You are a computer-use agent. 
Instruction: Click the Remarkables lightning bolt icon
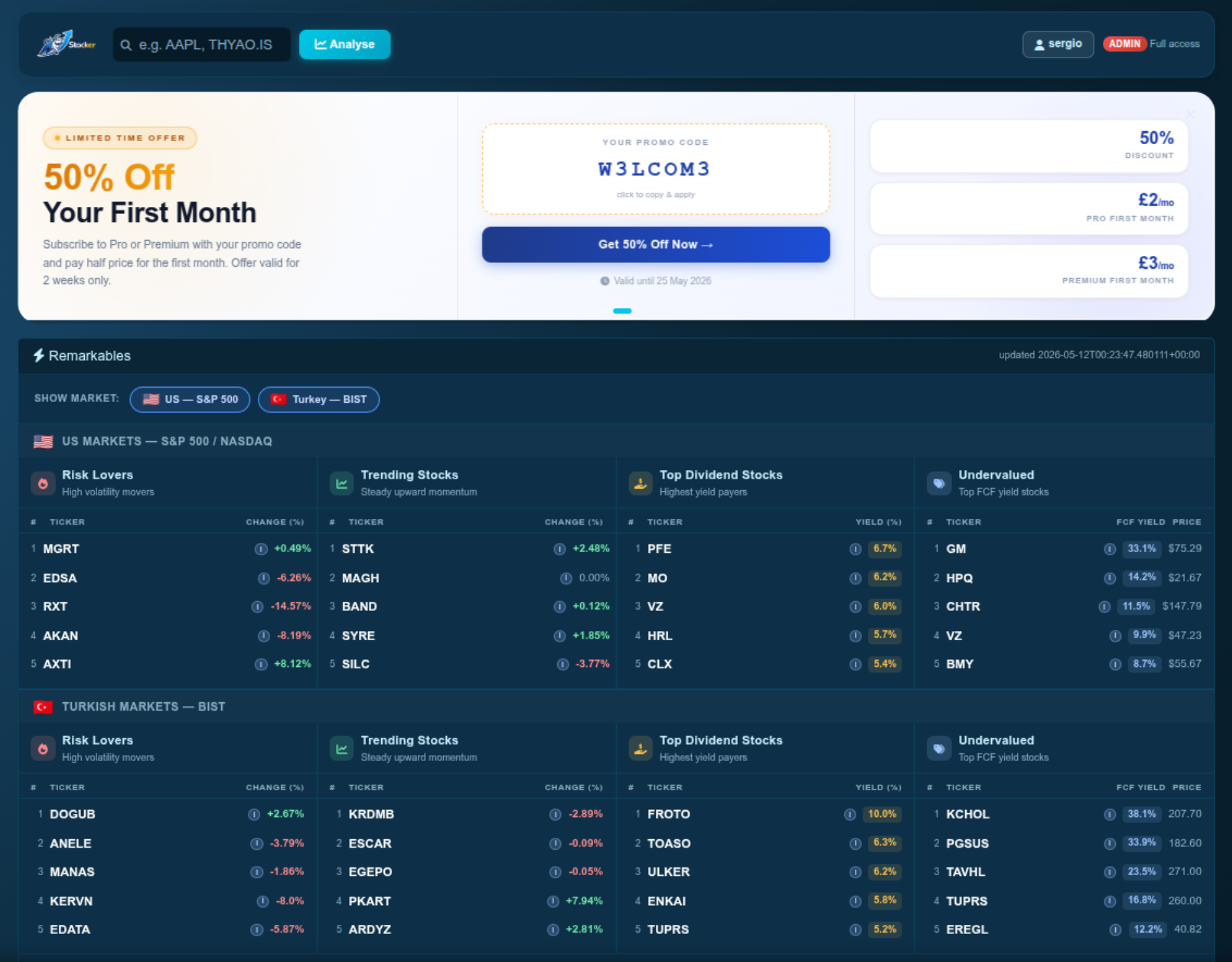click(39, 356)
